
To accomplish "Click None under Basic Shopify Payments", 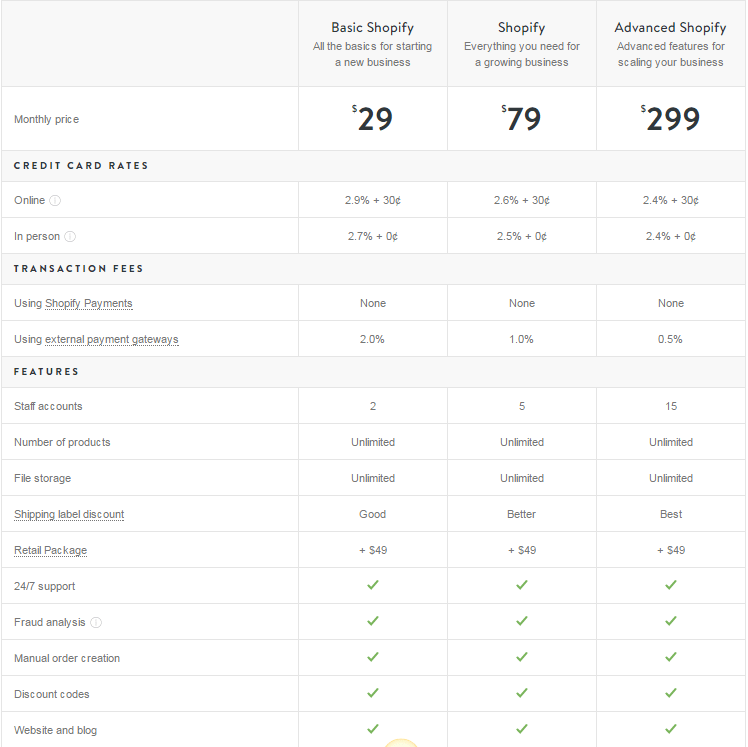I will coord(373,303).
